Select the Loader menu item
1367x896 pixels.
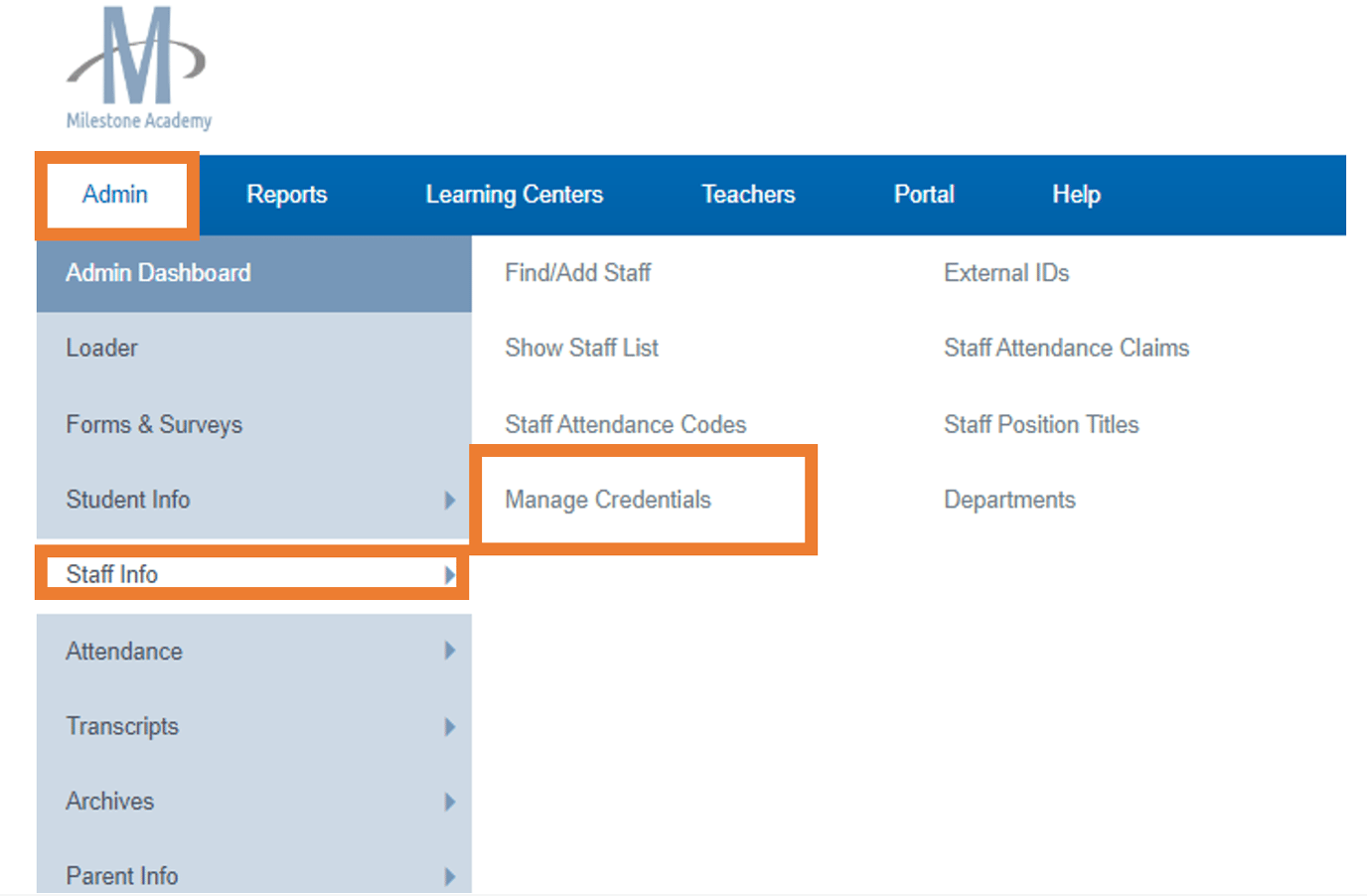pyautogui.click(x=100, y=348)
